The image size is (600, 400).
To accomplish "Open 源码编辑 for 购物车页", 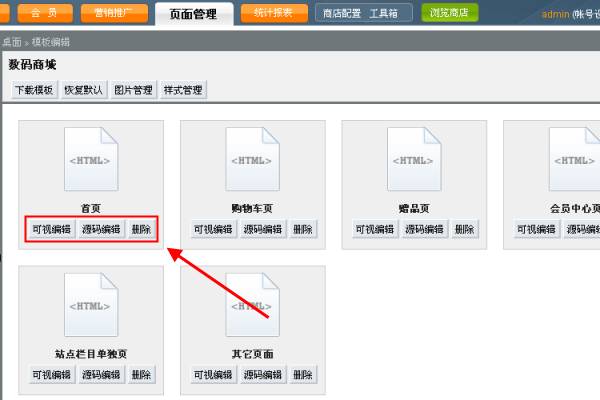I will point(263,229).
